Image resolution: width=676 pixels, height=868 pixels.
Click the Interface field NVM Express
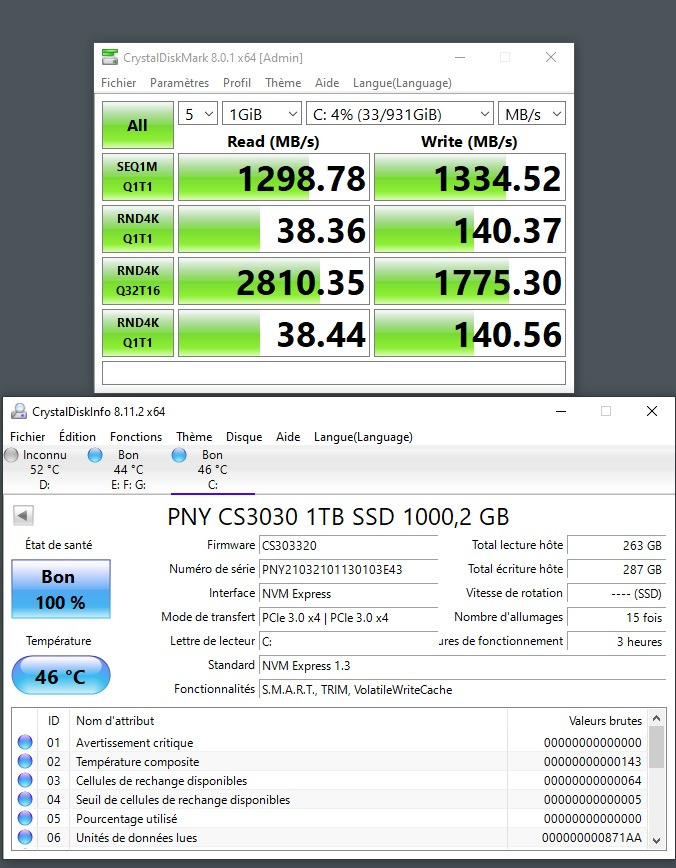(x=349, y=593)
